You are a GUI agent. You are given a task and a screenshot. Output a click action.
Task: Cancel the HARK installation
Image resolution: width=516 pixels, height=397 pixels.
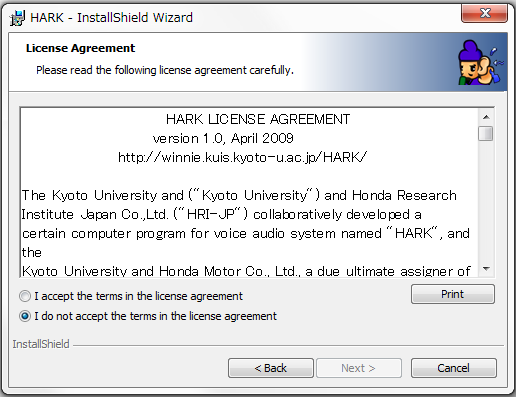(454, 368)
